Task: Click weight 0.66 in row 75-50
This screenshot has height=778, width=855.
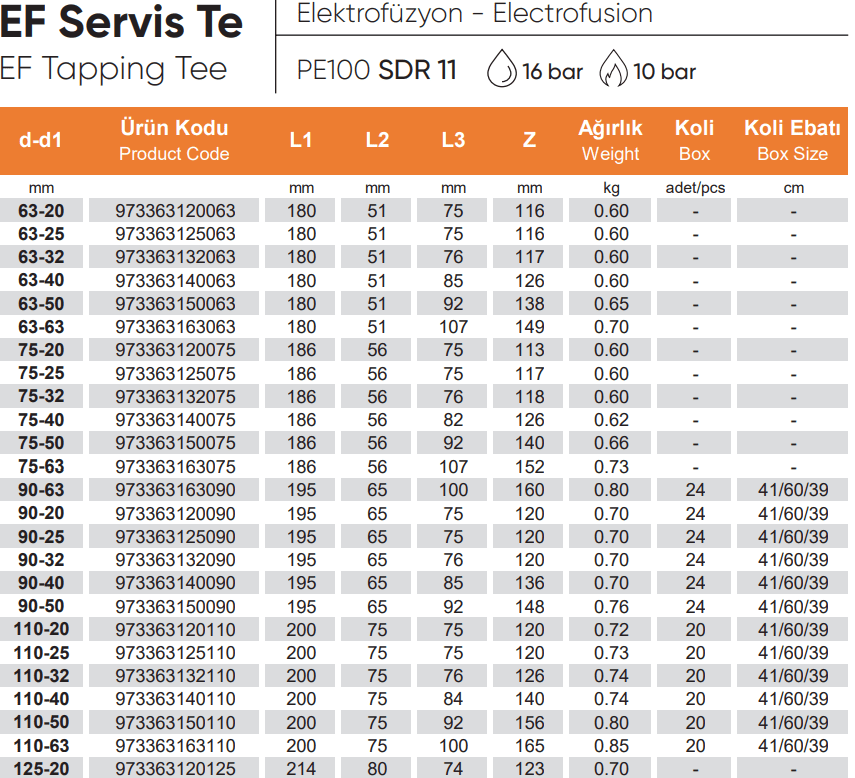Action: pyautogui.click(x=611, y=443)
